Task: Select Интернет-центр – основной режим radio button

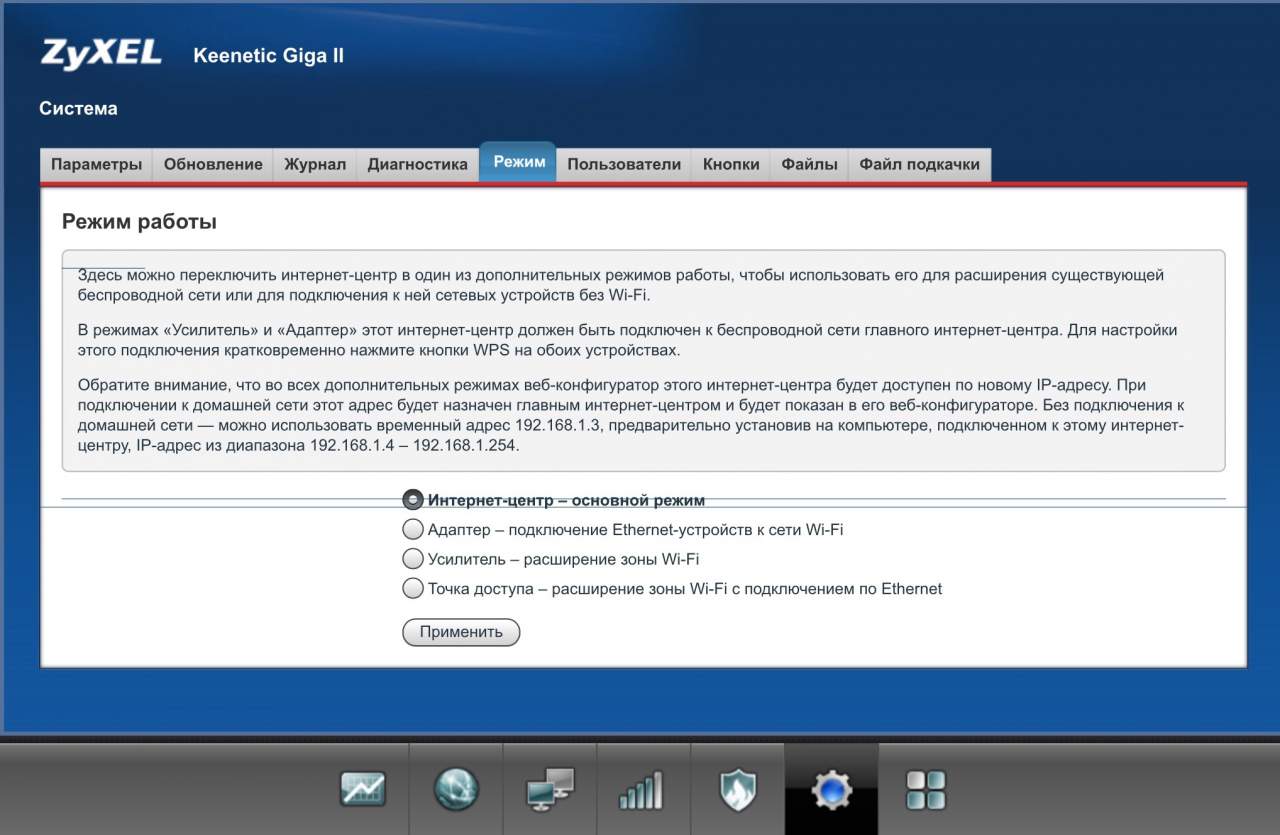Action: pos(412,500)
